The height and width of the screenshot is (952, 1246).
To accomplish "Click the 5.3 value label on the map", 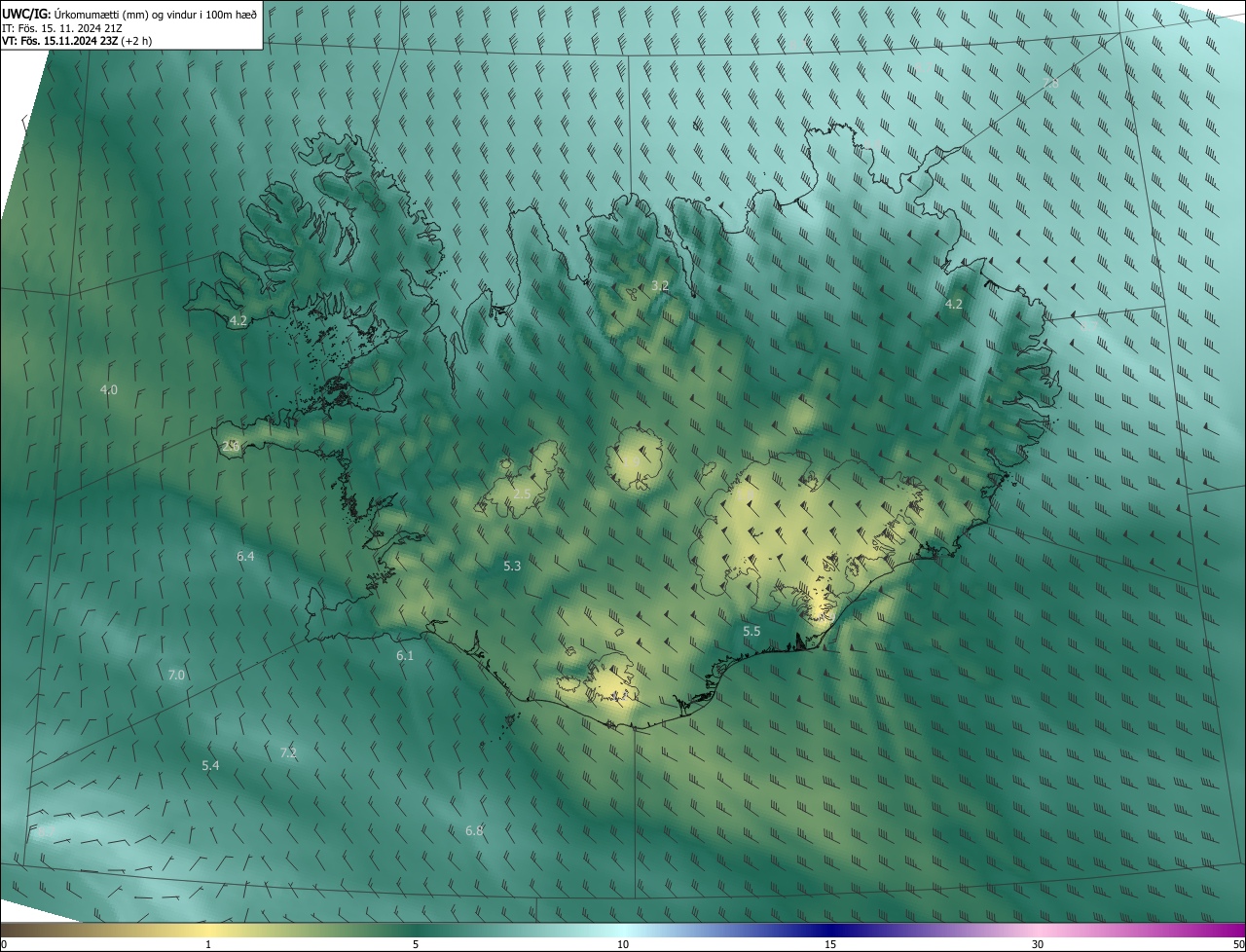I will tap(512, 566).
